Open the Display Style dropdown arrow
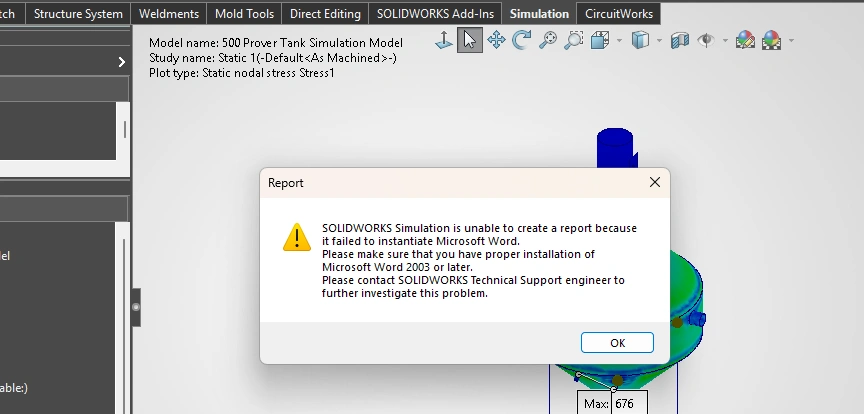This screenshot has height=414, width=864. click(660, 40)
